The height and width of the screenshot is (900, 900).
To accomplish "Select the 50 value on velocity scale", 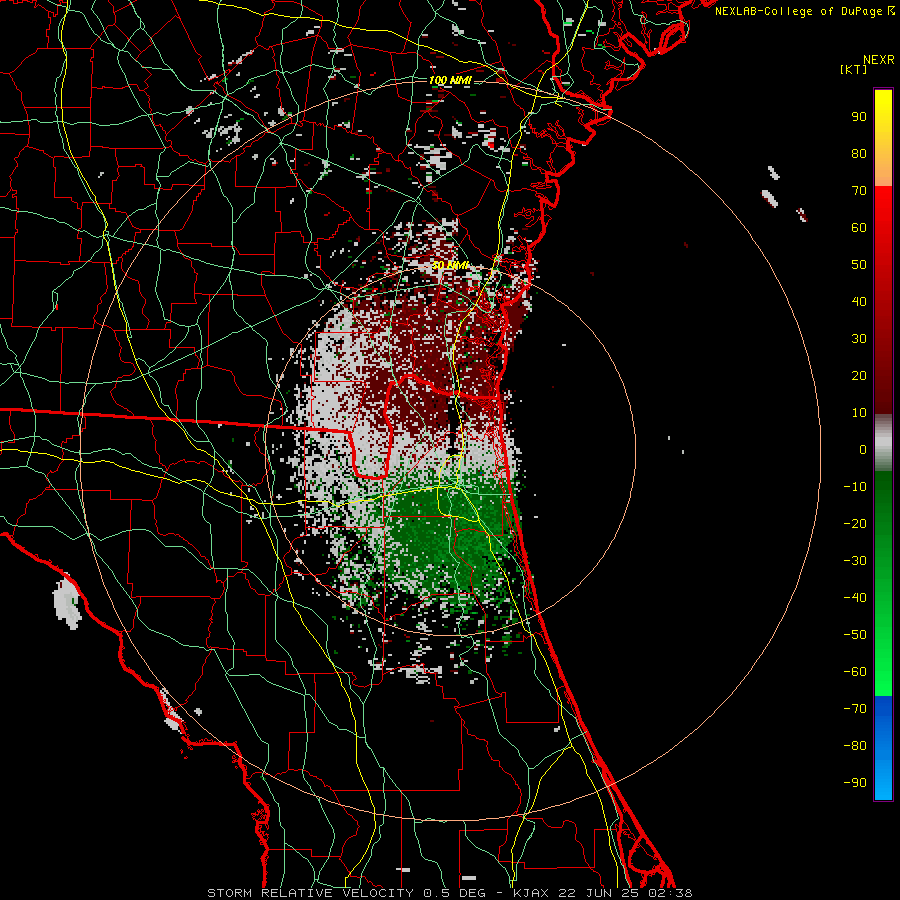I will (859, 265).
